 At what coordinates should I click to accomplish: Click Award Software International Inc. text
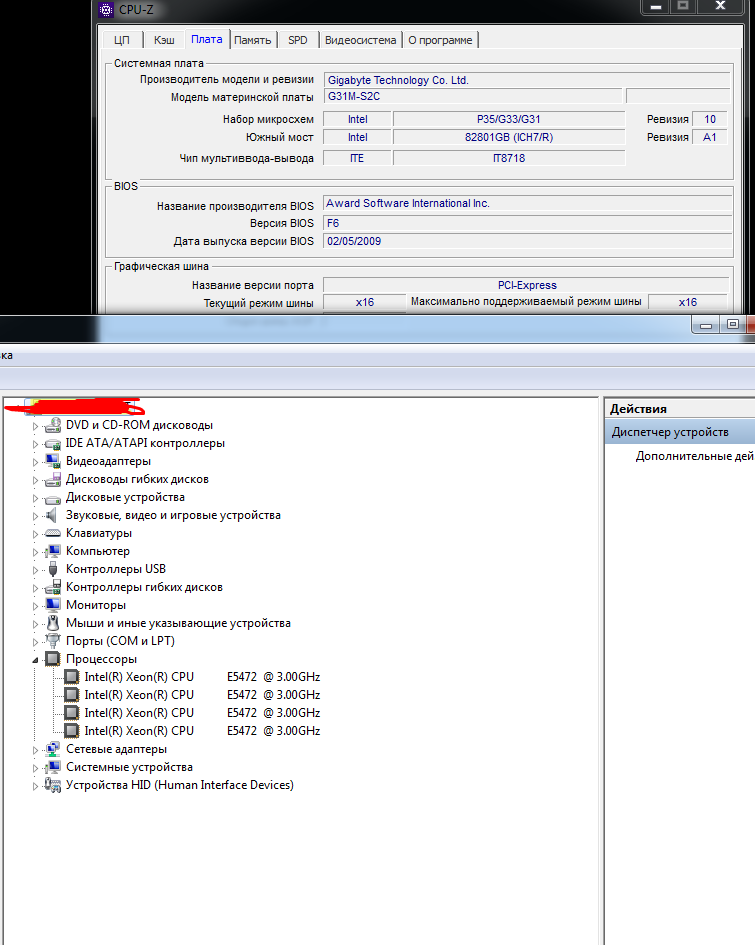408,204
